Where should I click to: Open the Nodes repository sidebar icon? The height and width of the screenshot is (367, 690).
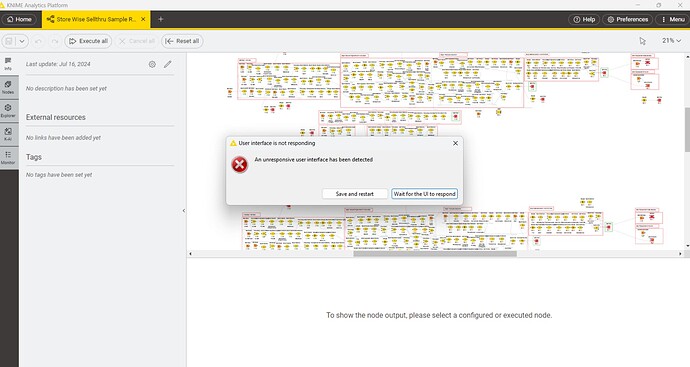pos(8,87)
